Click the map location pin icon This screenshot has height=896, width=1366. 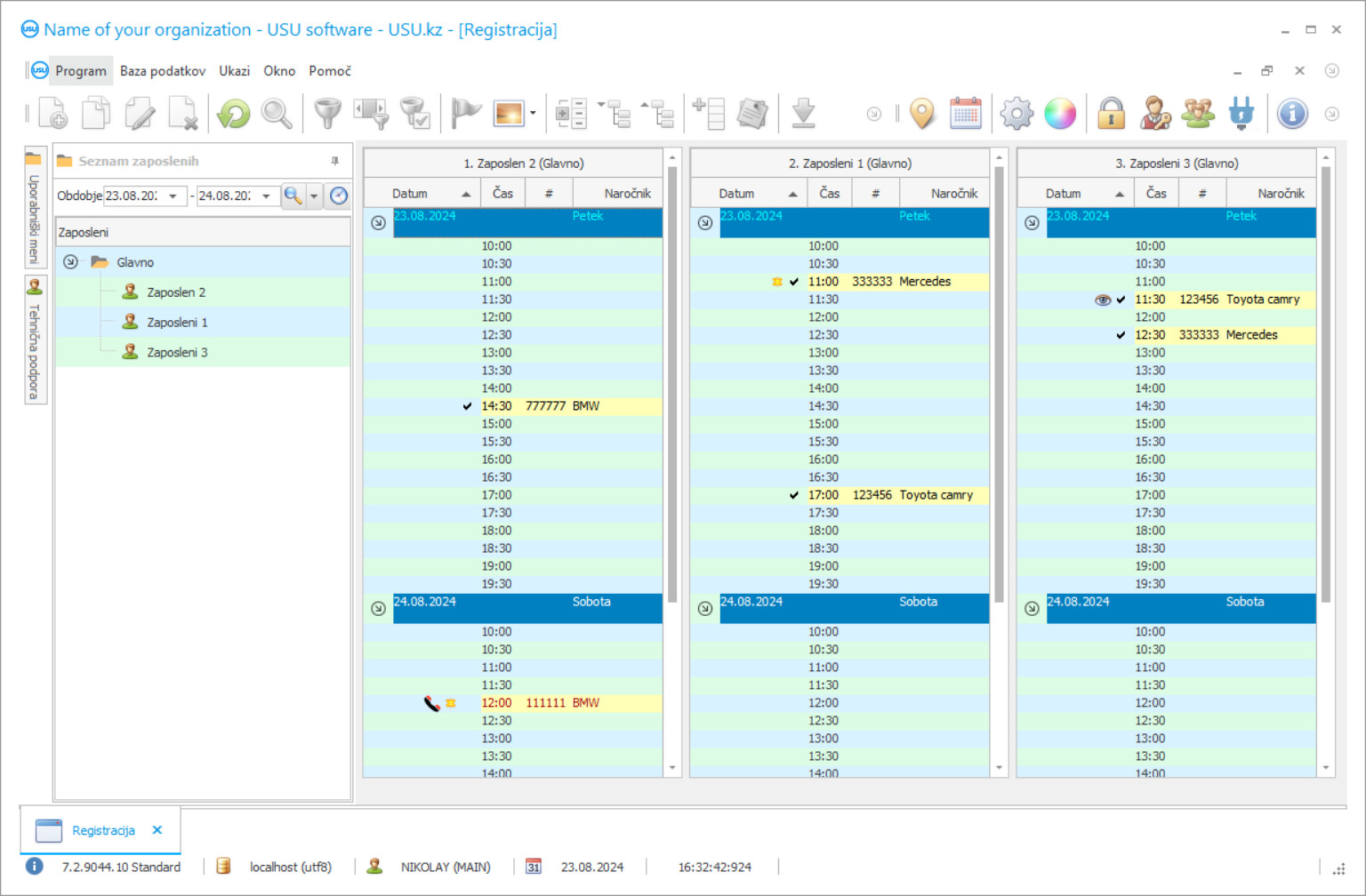click(922, 114)
